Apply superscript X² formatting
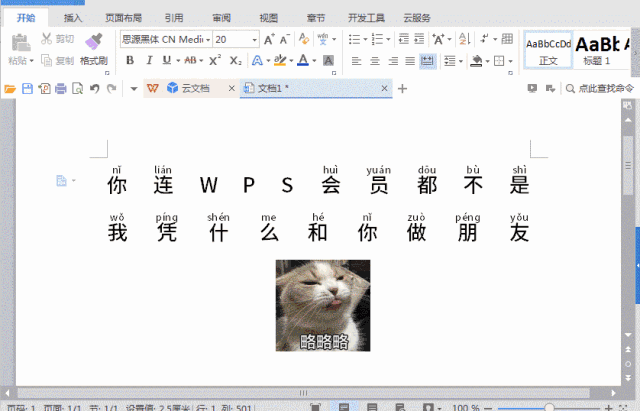Viewport: 640px width, 411px height. (x=215, y=60)
